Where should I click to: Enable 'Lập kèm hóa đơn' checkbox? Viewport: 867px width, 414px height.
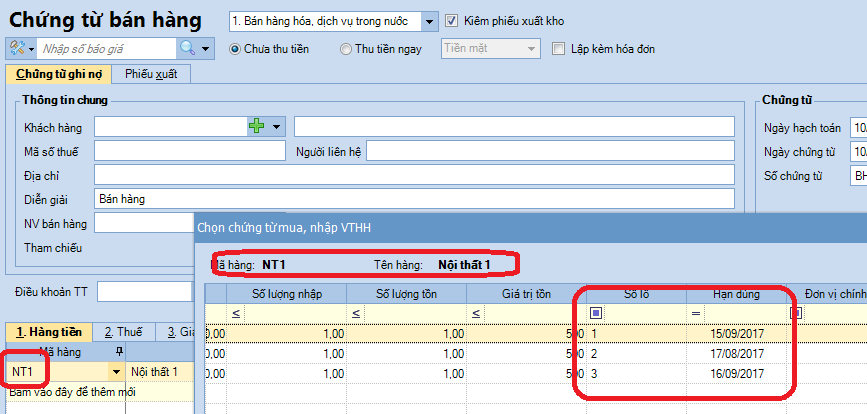coord(558,49)
